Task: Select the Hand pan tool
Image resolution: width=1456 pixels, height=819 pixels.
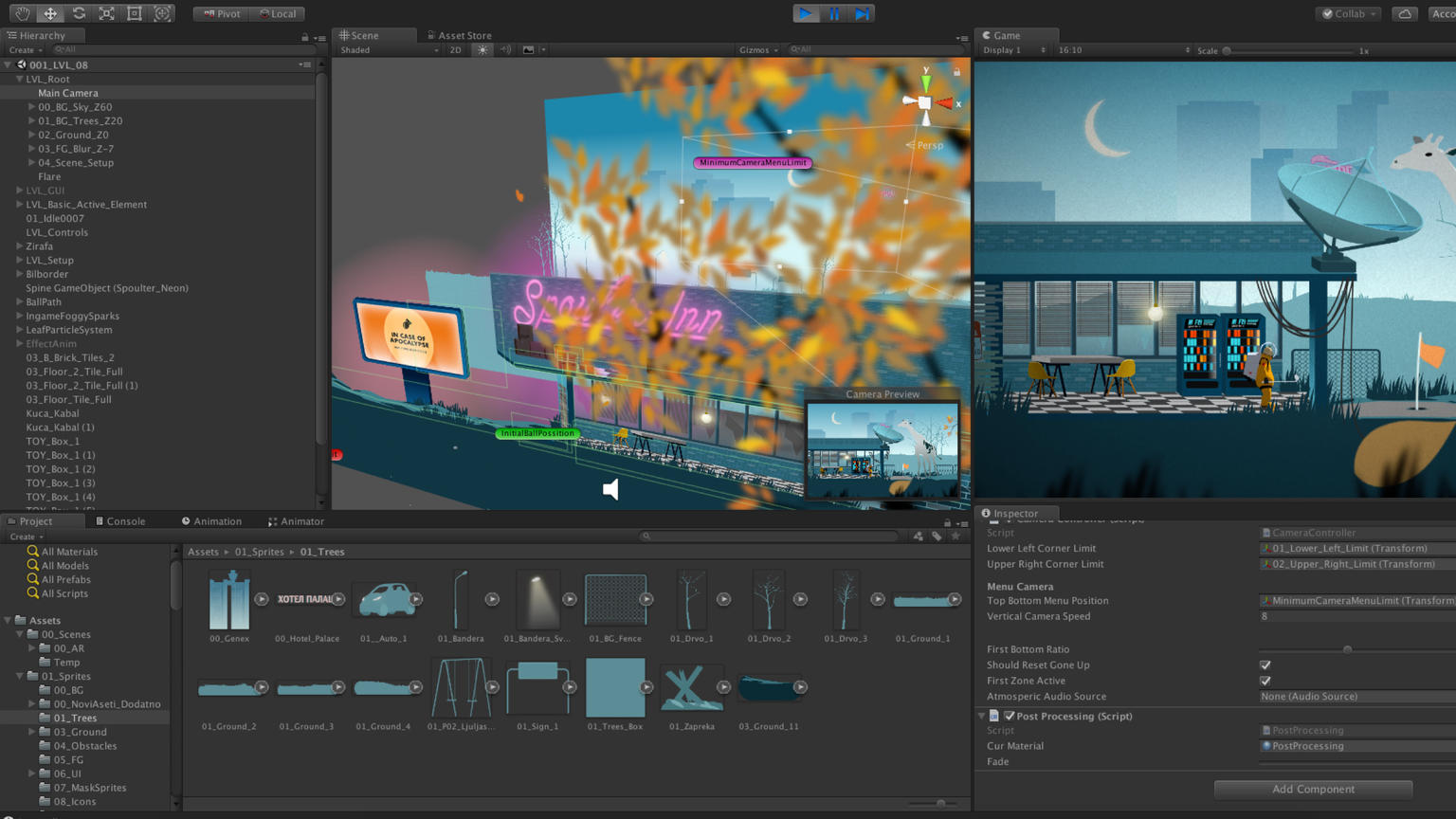Action: pos(21,13)
